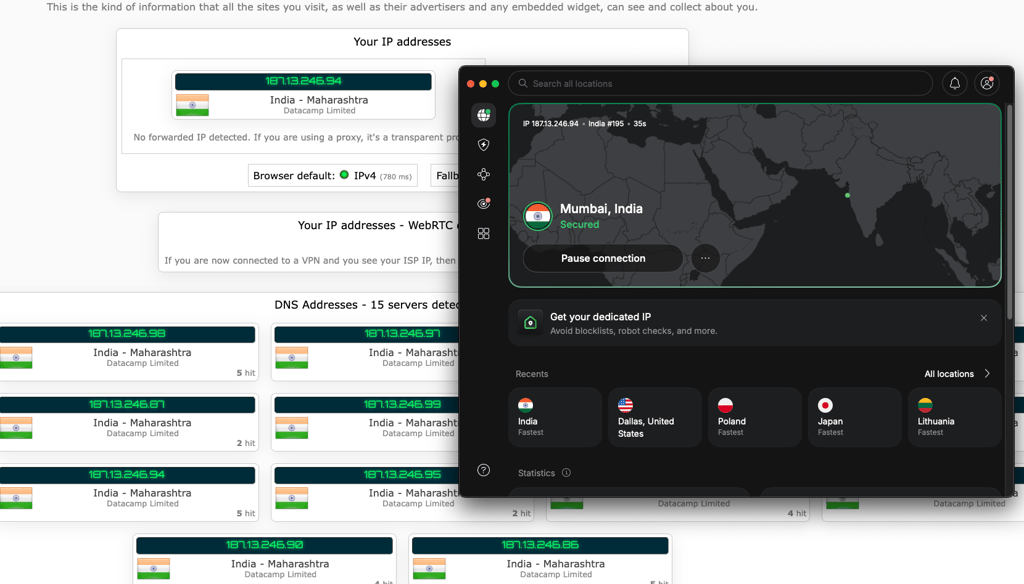Open the radar target icon in sidebar
Screen dimensions: 1024x584
click(483, 204)
